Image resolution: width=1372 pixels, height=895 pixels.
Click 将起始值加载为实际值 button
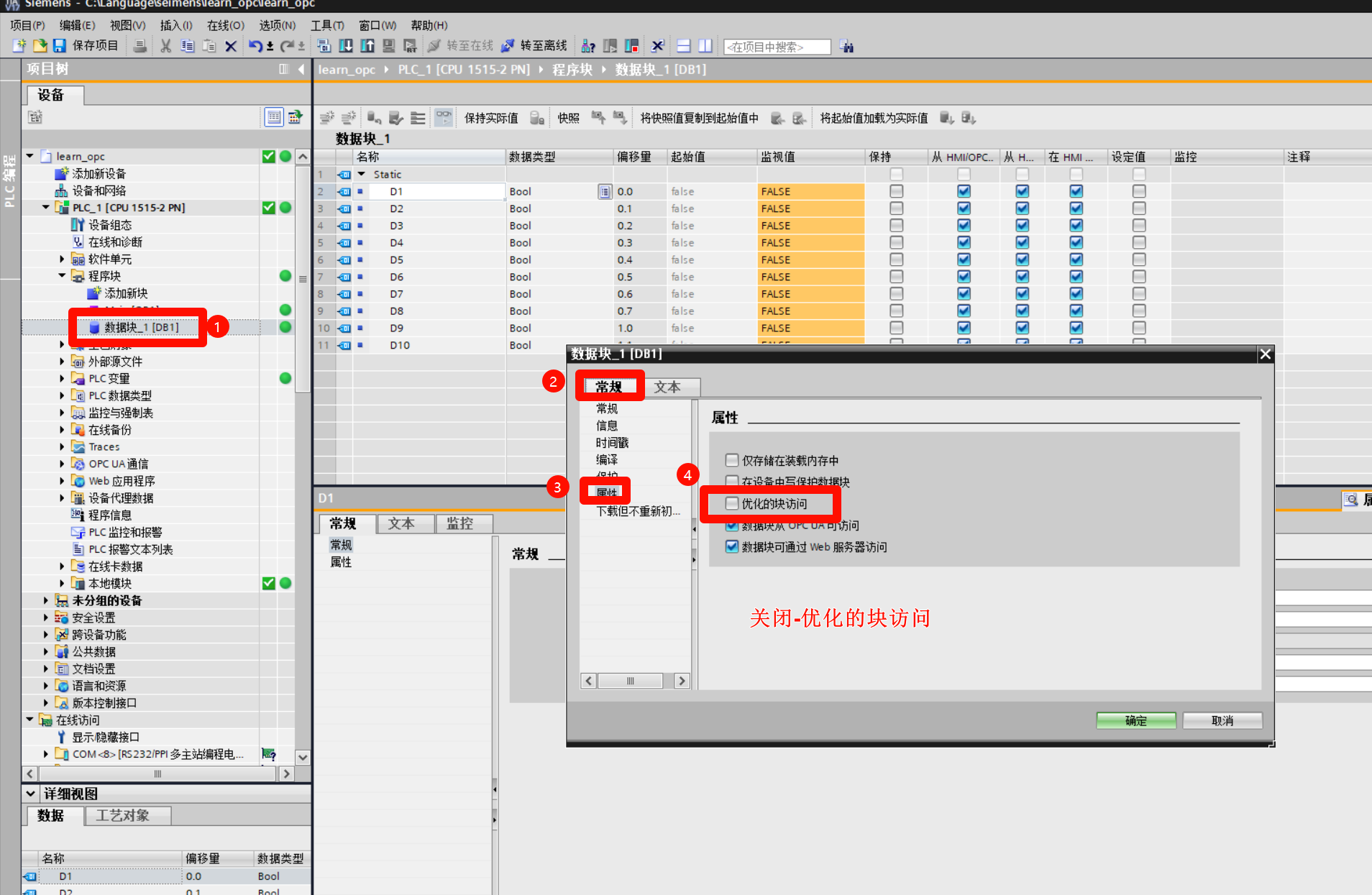coord(874,118)
